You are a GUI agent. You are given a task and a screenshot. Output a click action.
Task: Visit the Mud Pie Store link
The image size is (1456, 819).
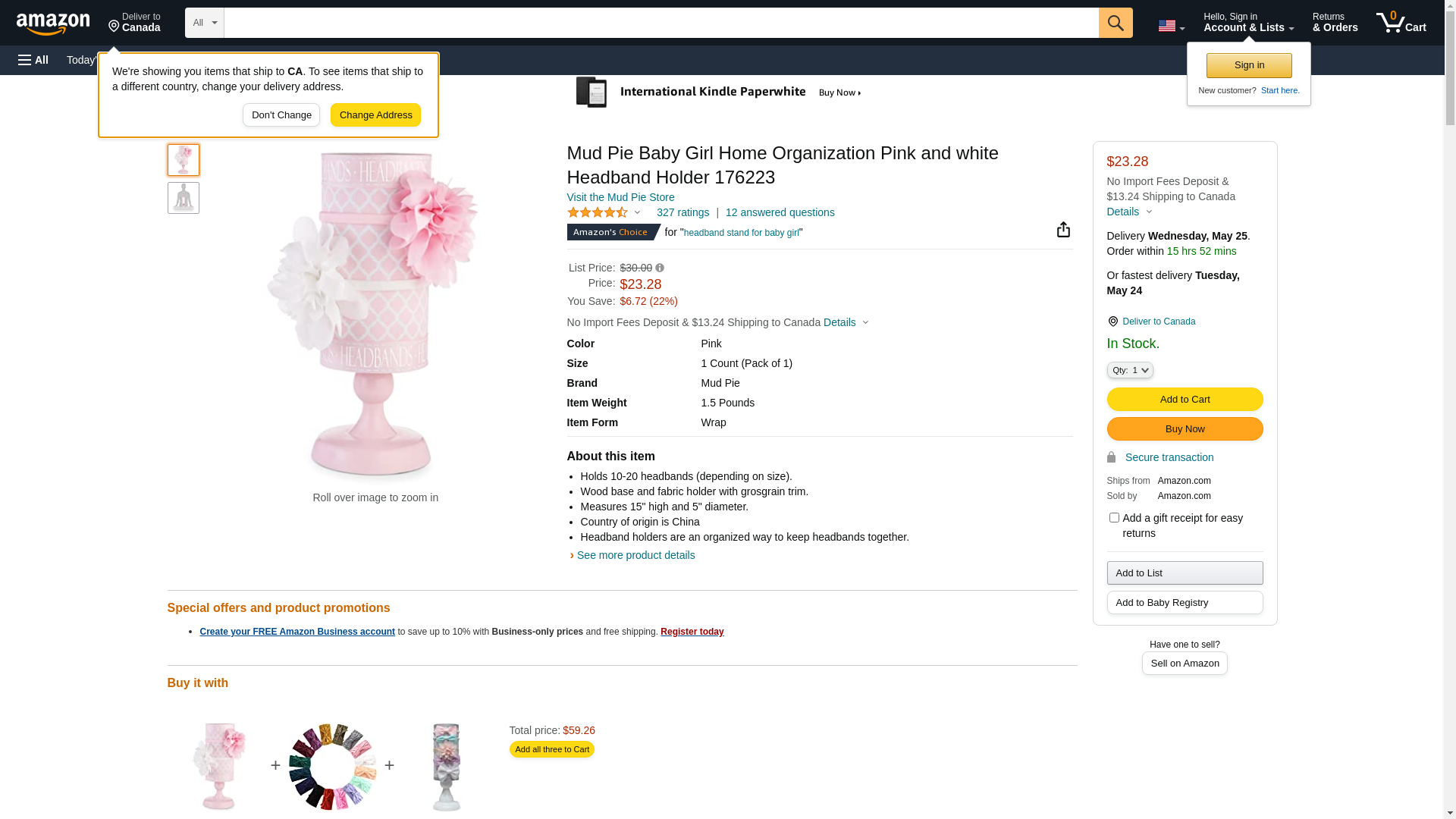click(x=620, y=197)
